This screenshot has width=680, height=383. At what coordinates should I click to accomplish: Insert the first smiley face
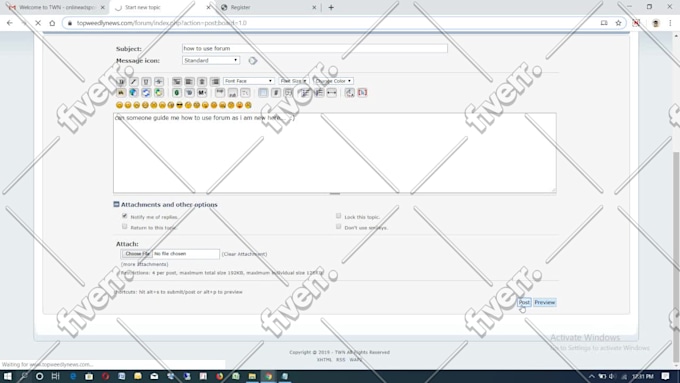point(119,105)
